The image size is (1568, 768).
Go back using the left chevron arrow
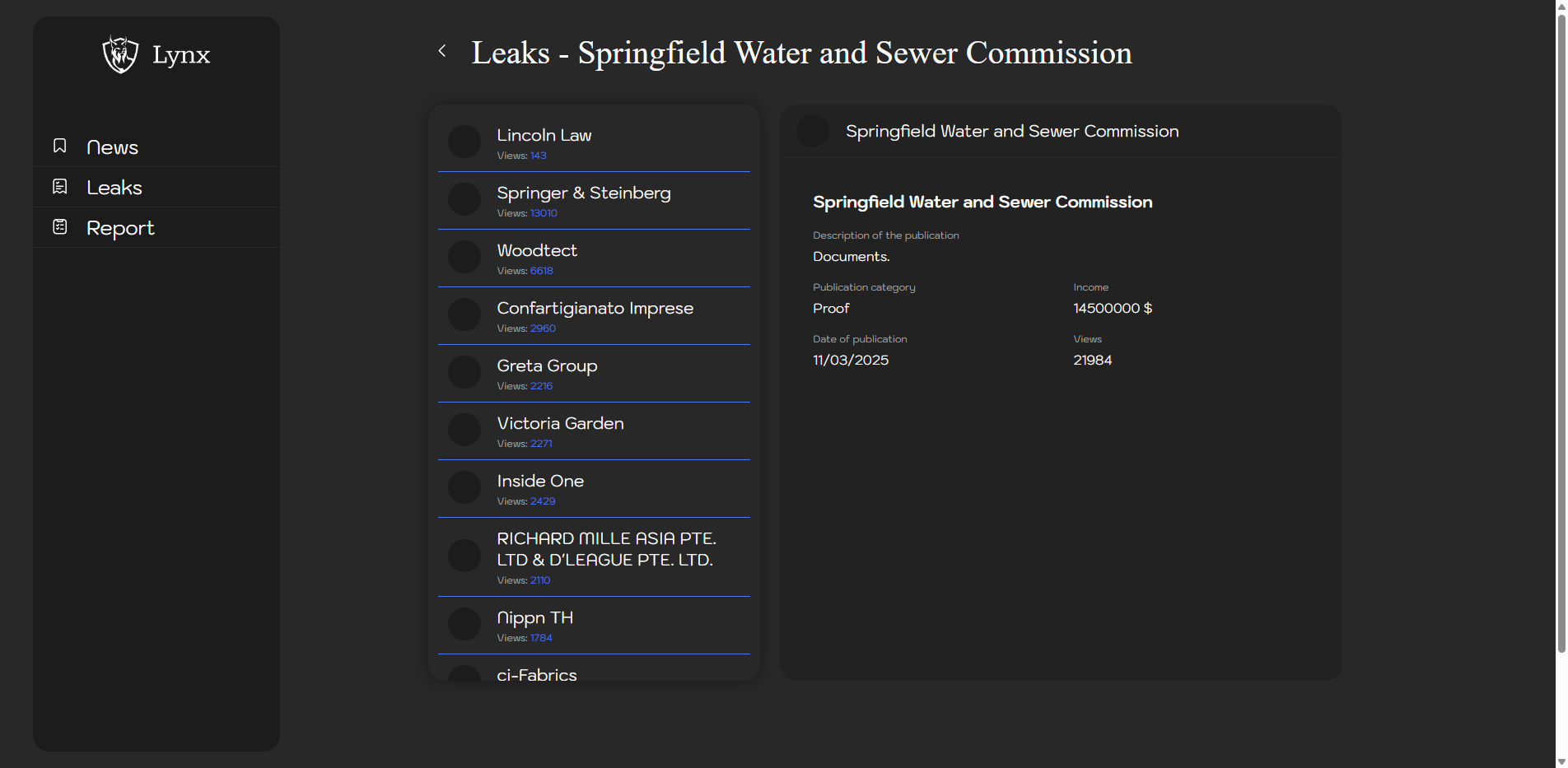coord(442,51)
